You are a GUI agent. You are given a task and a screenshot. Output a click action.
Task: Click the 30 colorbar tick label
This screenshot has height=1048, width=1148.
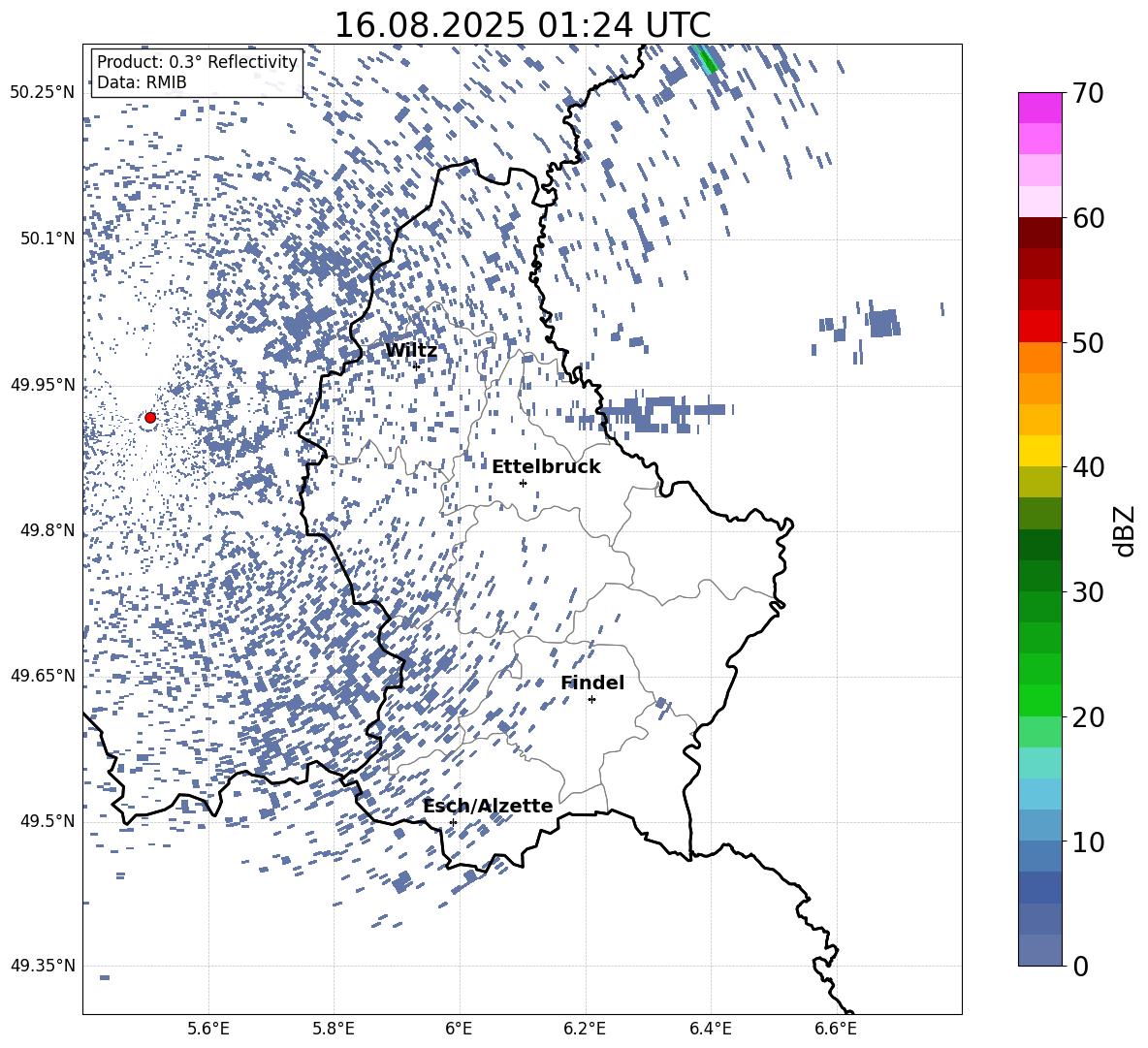[1088, 592]
